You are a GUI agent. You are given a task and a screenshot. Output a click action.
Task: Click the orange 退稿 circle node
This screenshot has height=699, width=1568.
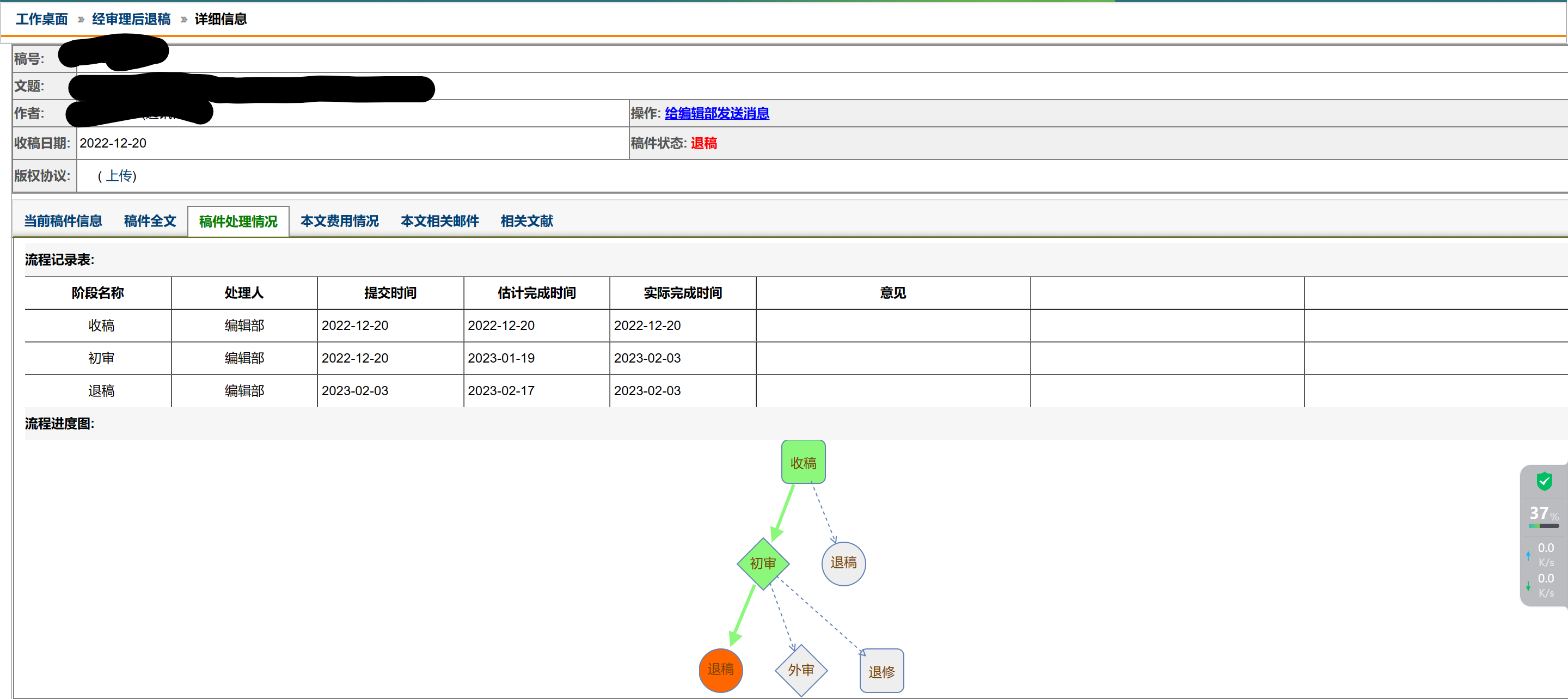pos(721,670)
